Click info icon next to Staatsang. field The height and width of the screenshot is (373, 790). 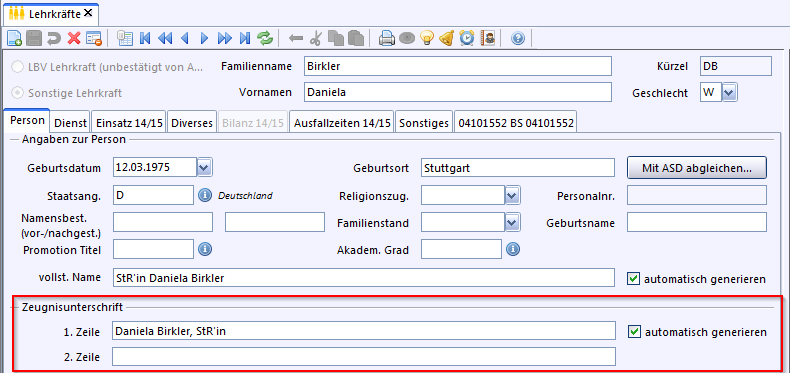[x=205, y=196]
